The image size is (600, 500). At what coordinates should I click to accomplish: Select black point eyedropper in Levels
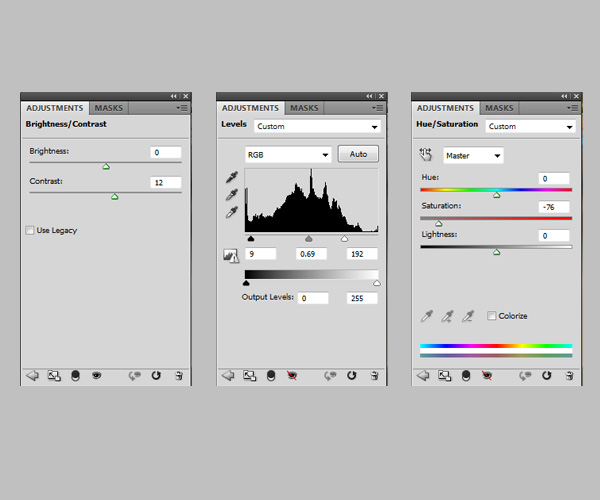click(232, 177)
